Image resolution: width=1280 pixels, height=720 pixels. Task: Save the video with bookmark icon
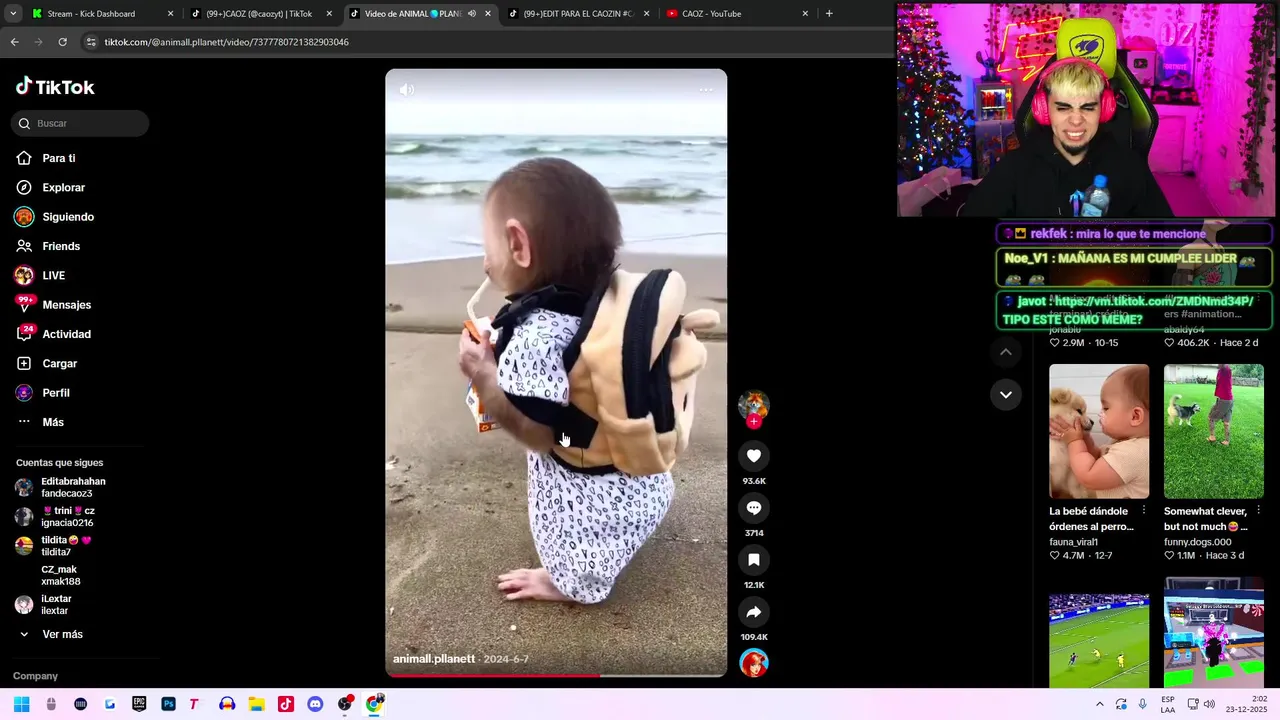(x=754, y=560)
